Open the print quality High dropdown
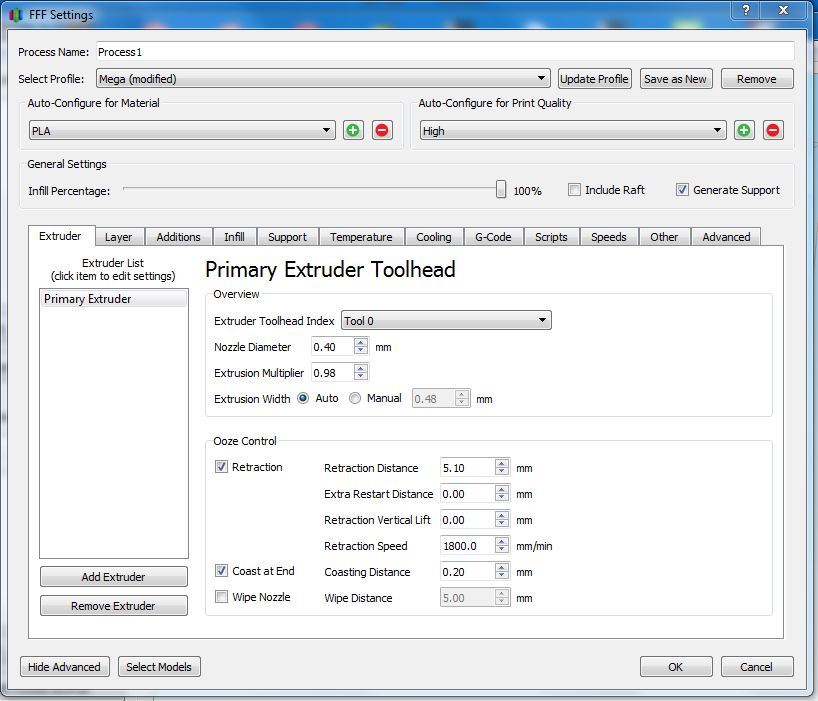This screenshot has height=701, width=818. point(572,131)
